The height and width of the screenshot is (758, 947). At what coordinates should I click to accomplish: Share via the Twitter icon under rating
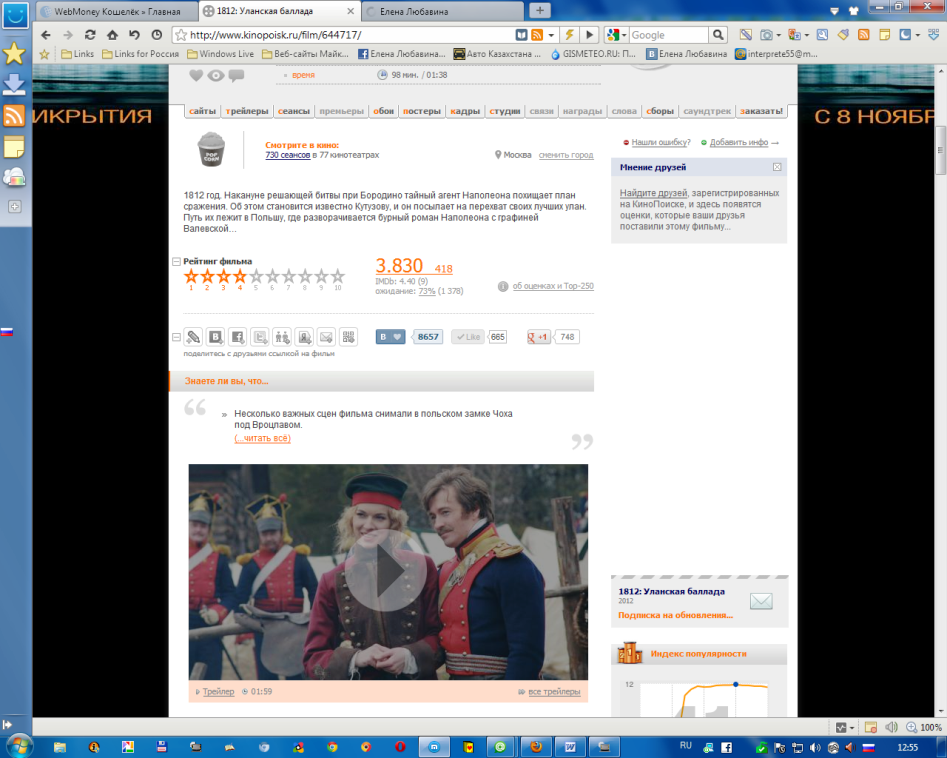tap(260, 336)
